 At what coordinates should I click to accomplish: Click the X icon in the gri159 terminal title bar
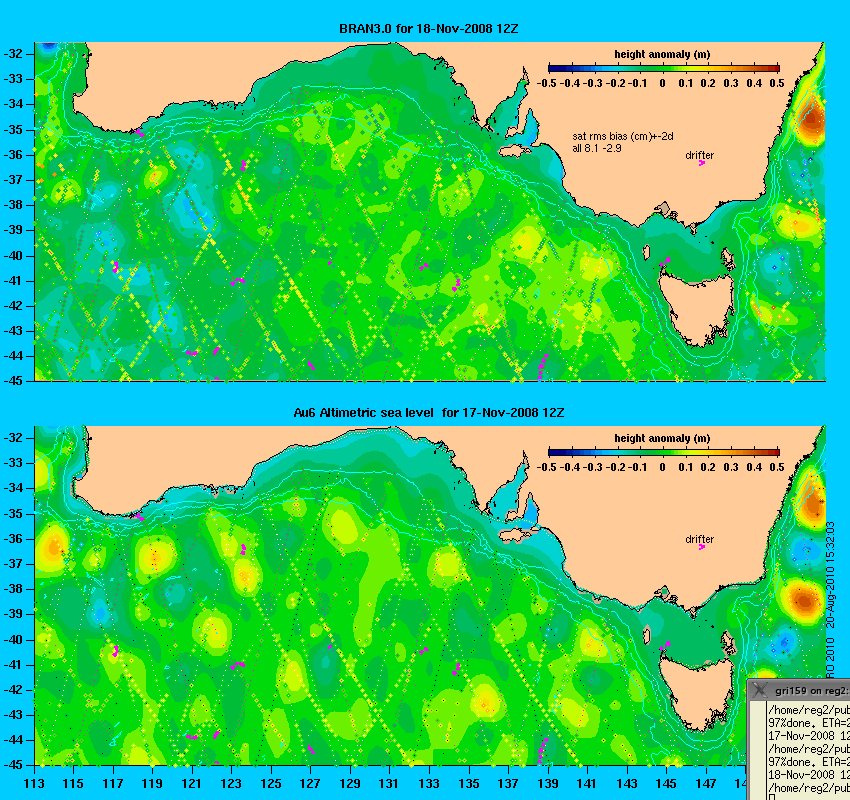(761, 690)
